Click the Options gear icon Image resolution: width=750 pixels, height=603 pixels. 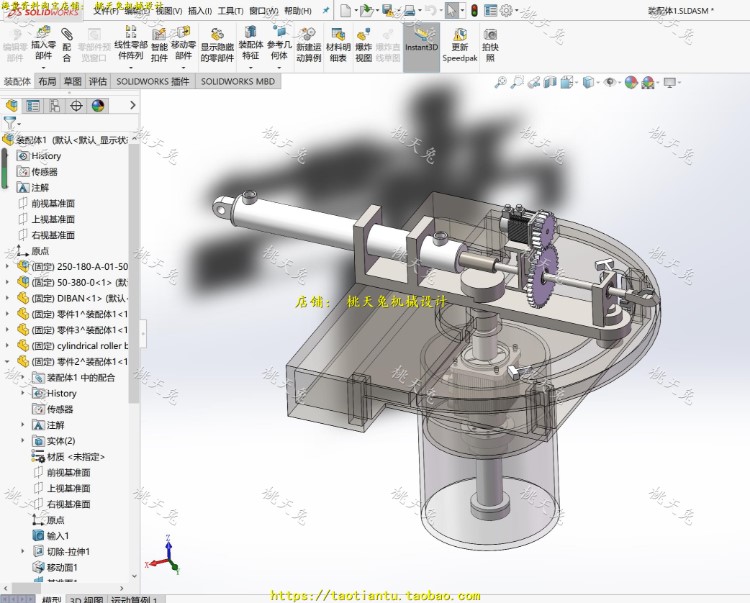pyautogui.click(x=506, y=10)
